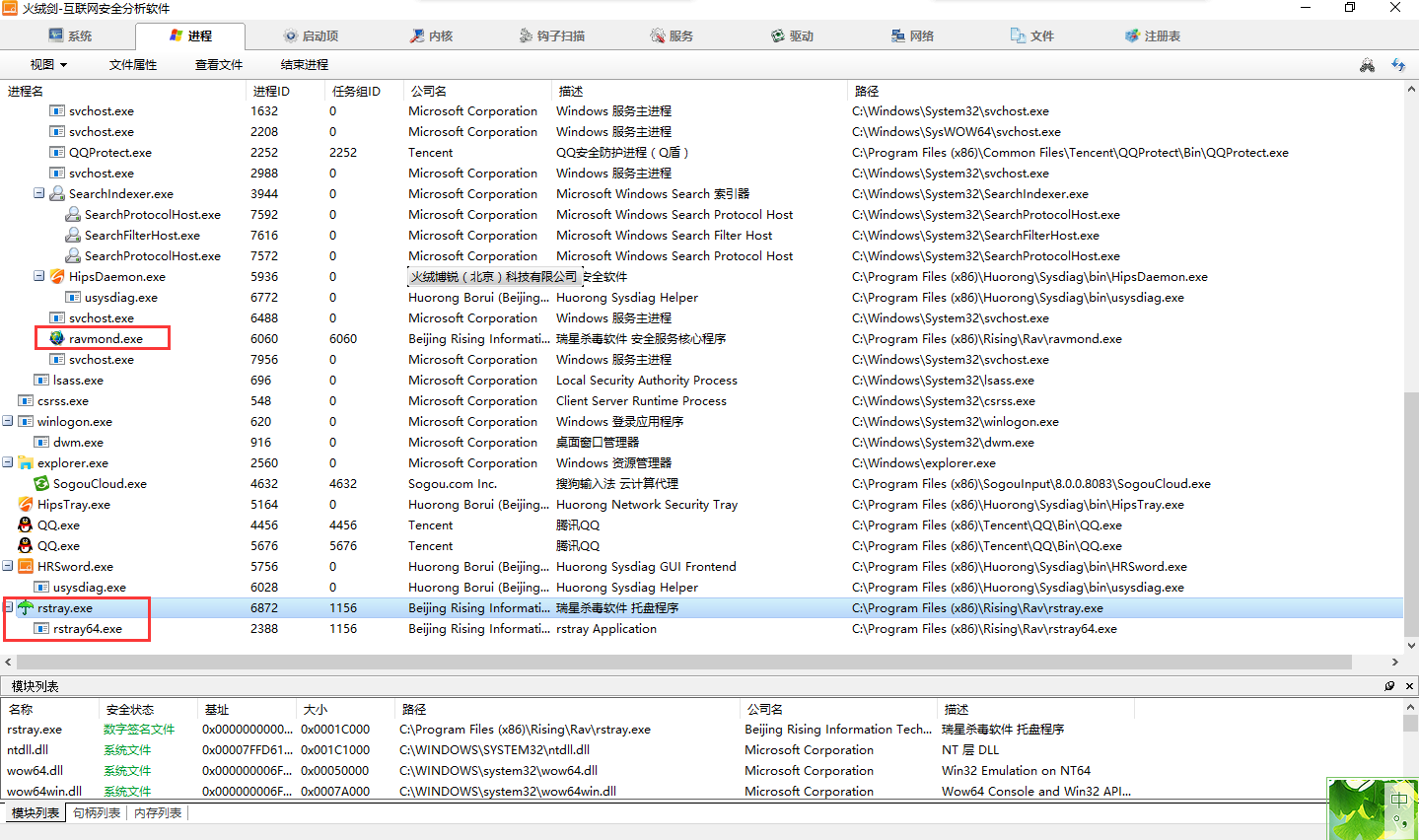This screenshot has width=1419, height=840.
Task: Collapse the HipsDaemon.exe process tree
Action: pos(38,276)
